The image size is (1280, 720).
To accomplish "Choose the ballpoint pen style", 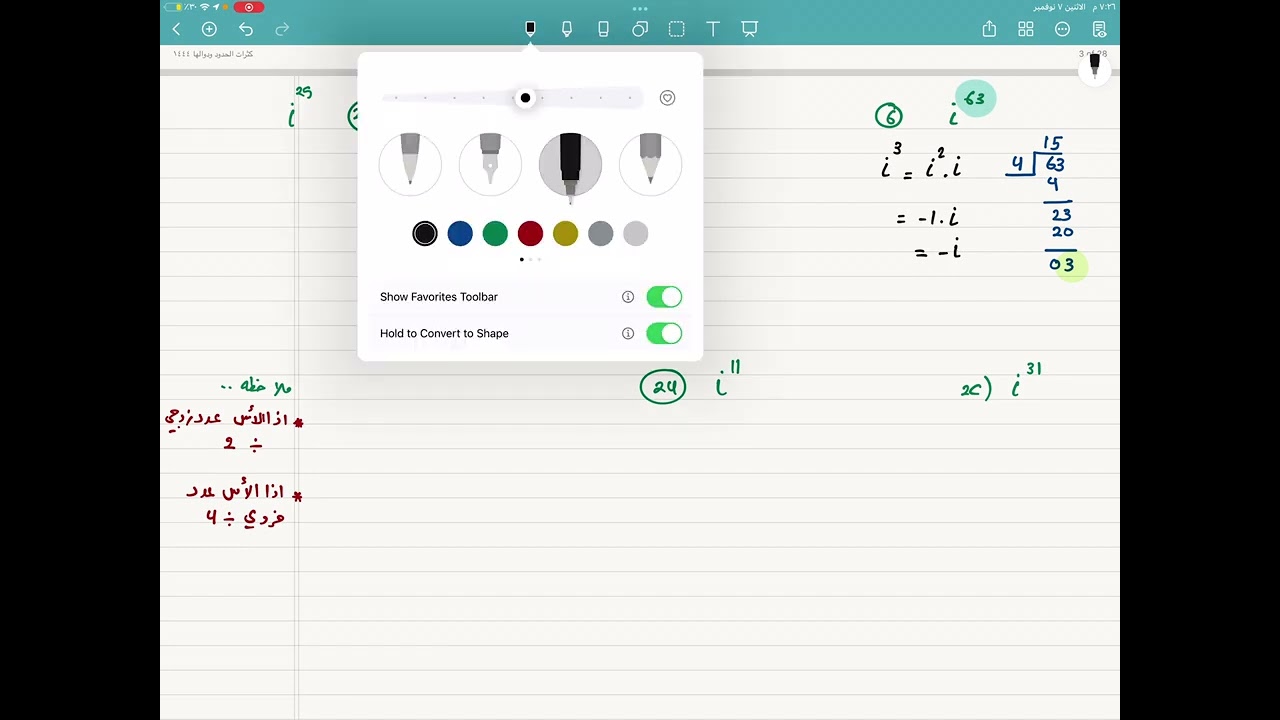I will (x=410, y=164).
